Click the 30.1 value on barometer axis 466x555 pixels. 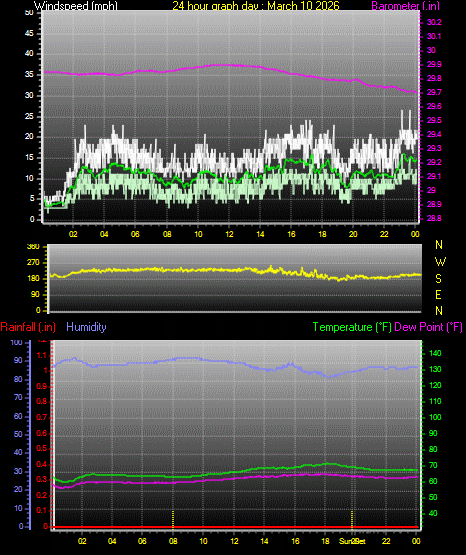(434, 36)
